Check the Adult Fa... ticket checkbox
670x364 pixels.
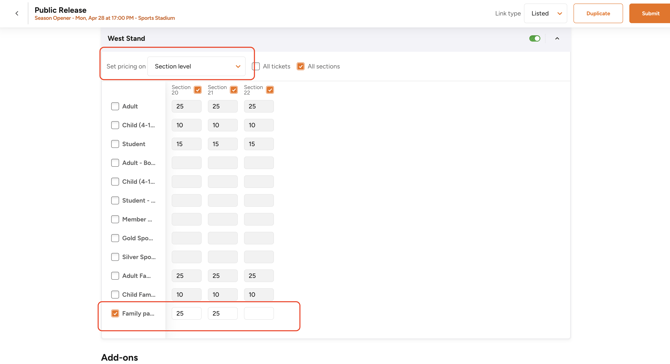point(115,276)
